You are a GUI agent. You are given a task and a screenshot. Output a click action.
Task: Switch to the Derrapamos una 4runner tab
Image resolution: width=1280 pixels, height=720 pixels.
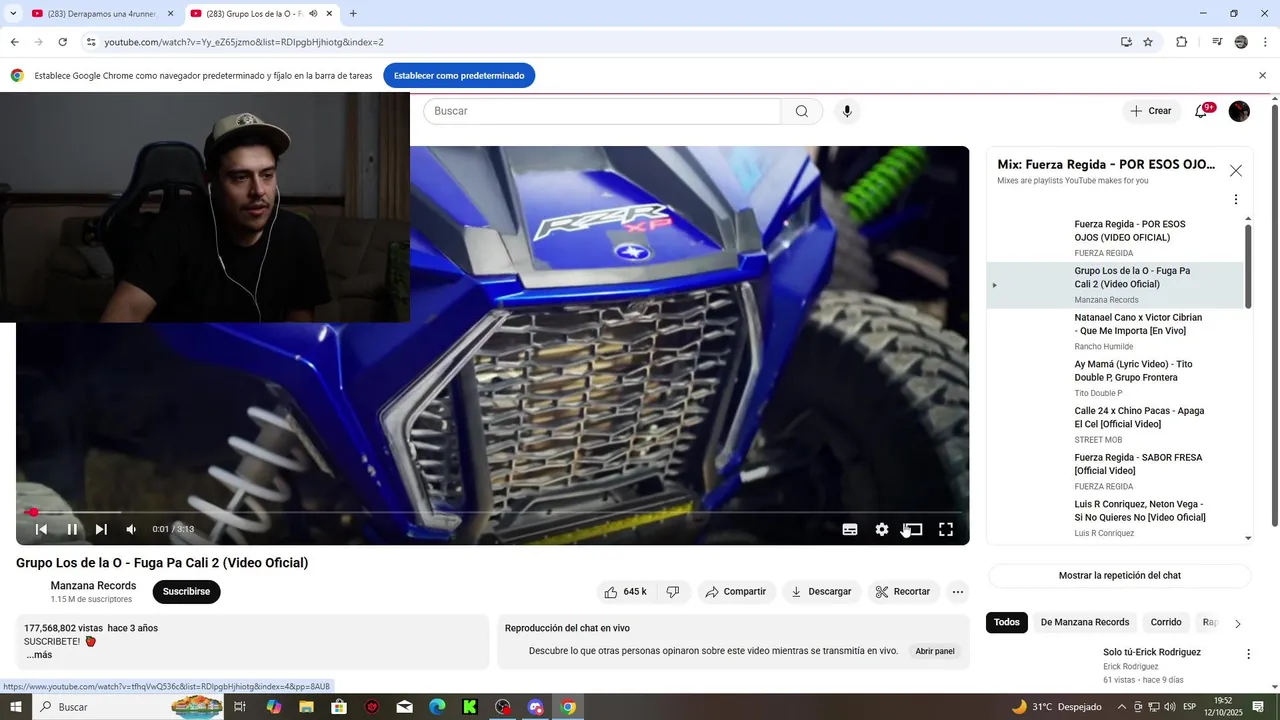point(103,14)
